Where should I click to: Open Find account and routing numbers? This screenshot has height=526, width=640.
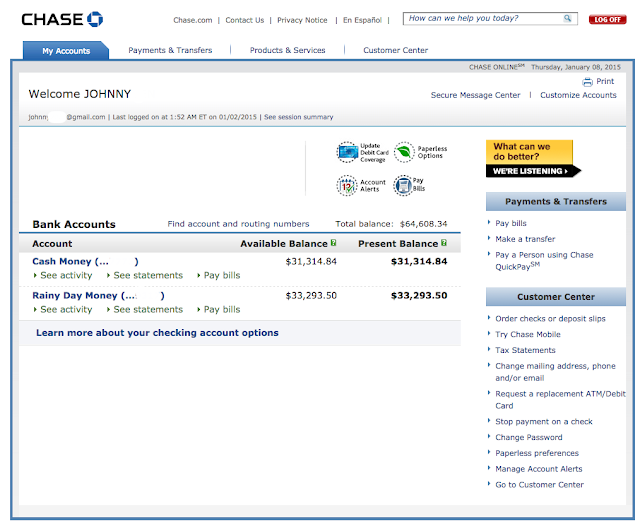point(238,224)
